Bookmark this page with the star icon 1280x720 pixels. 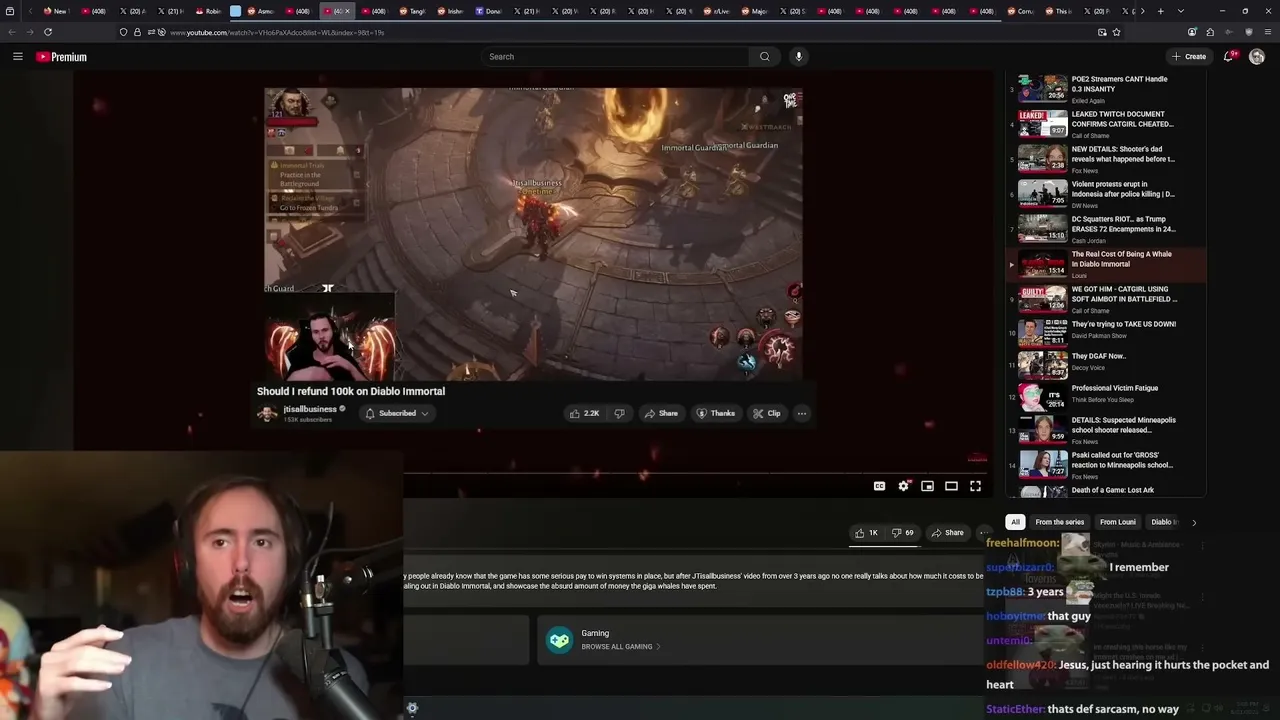coord(1116,32)
